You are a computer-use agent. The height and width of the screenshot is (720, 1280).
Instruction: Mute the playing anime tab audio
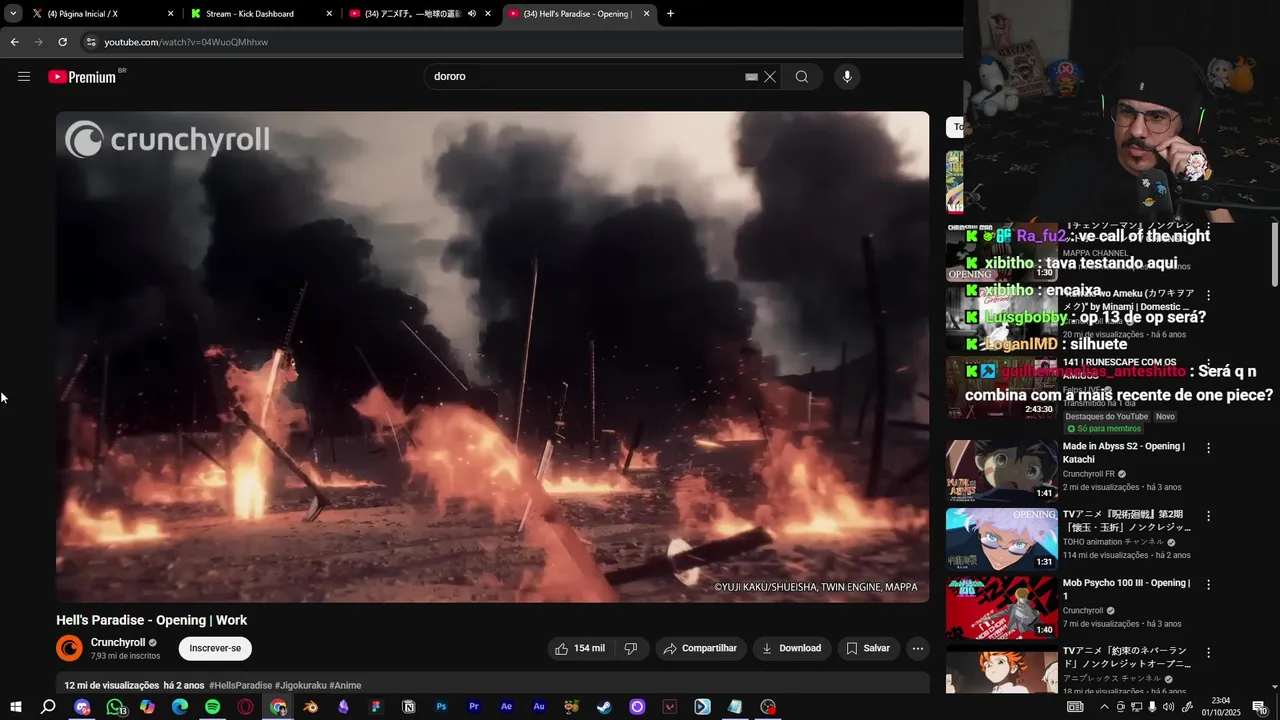coord(472,14)
